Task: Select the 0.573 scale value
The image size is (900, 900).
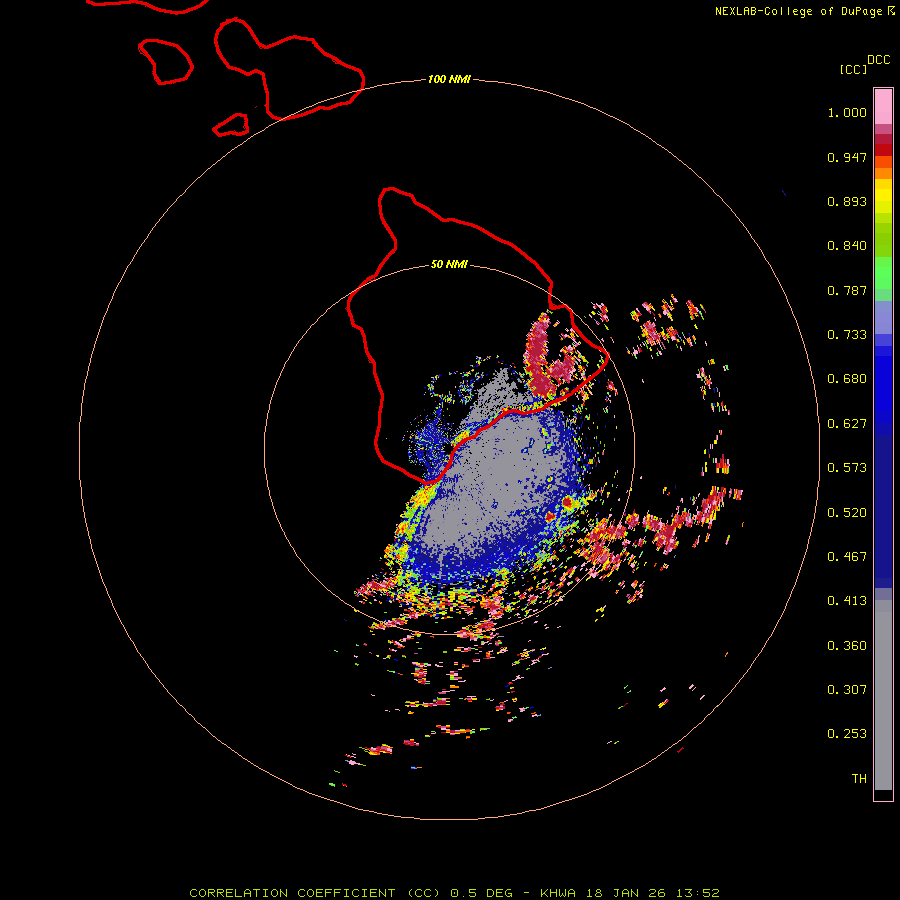Action: 847,468
